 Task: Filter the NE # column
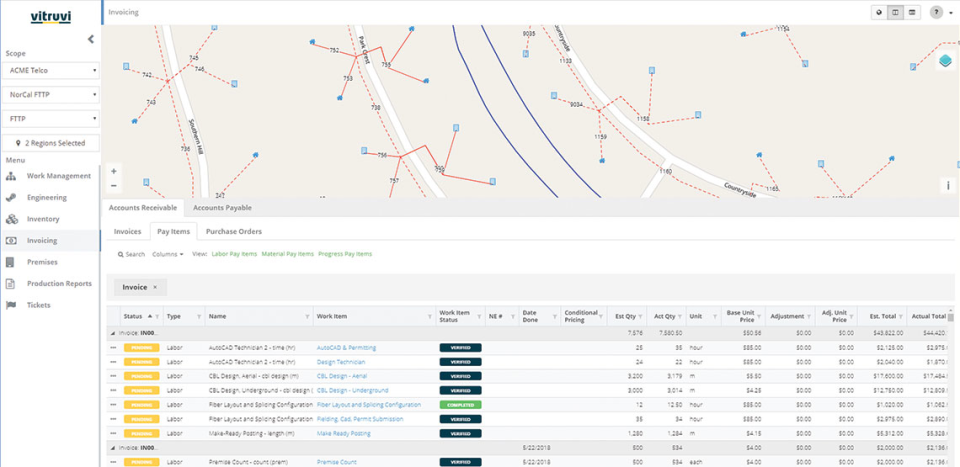click(x=512, y=317)
